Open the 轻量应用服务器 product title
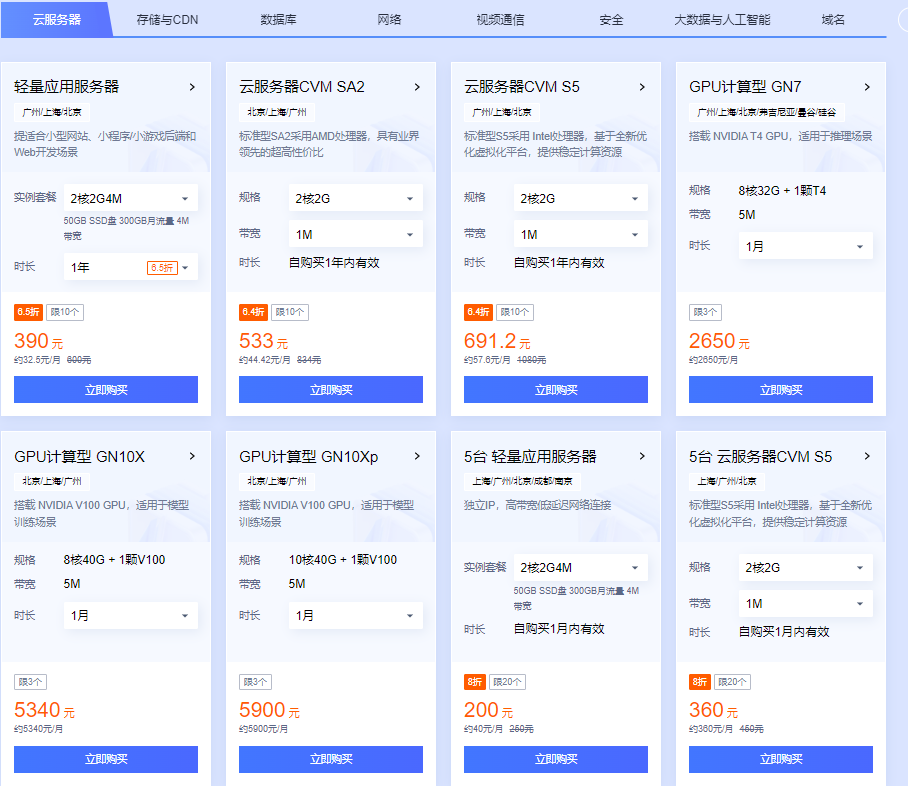Viewport: 908px width, 786px height. 67,87
